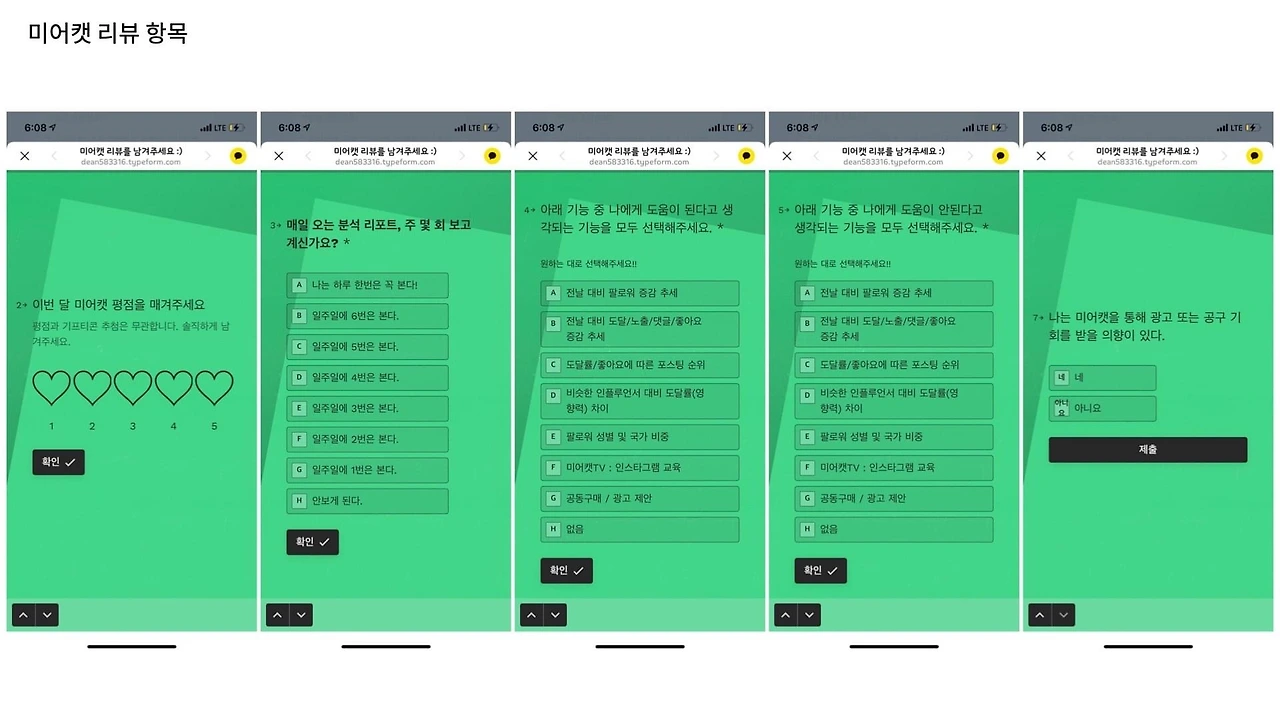The width and height of the screenshot is (1280, 720).
Task: Pick '일주일에 5번은 본다.' option
Action: point(367,347)
